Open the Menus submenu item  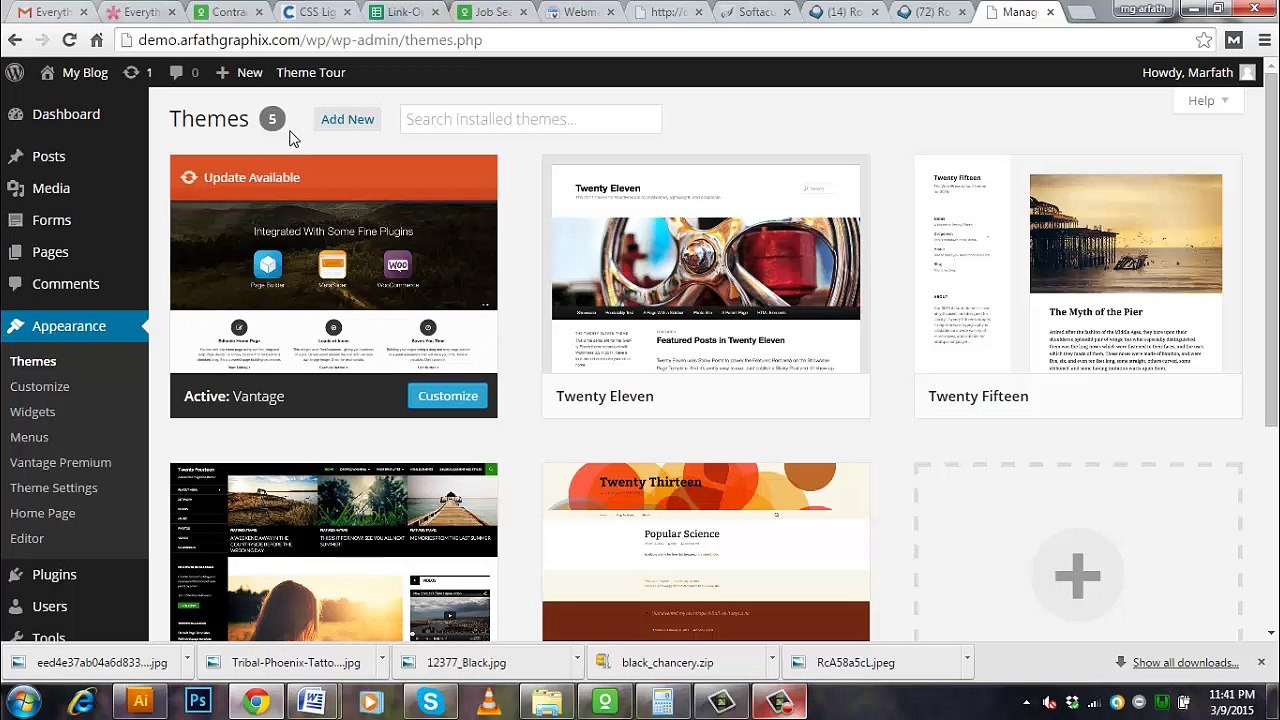[x=29, y=437]
